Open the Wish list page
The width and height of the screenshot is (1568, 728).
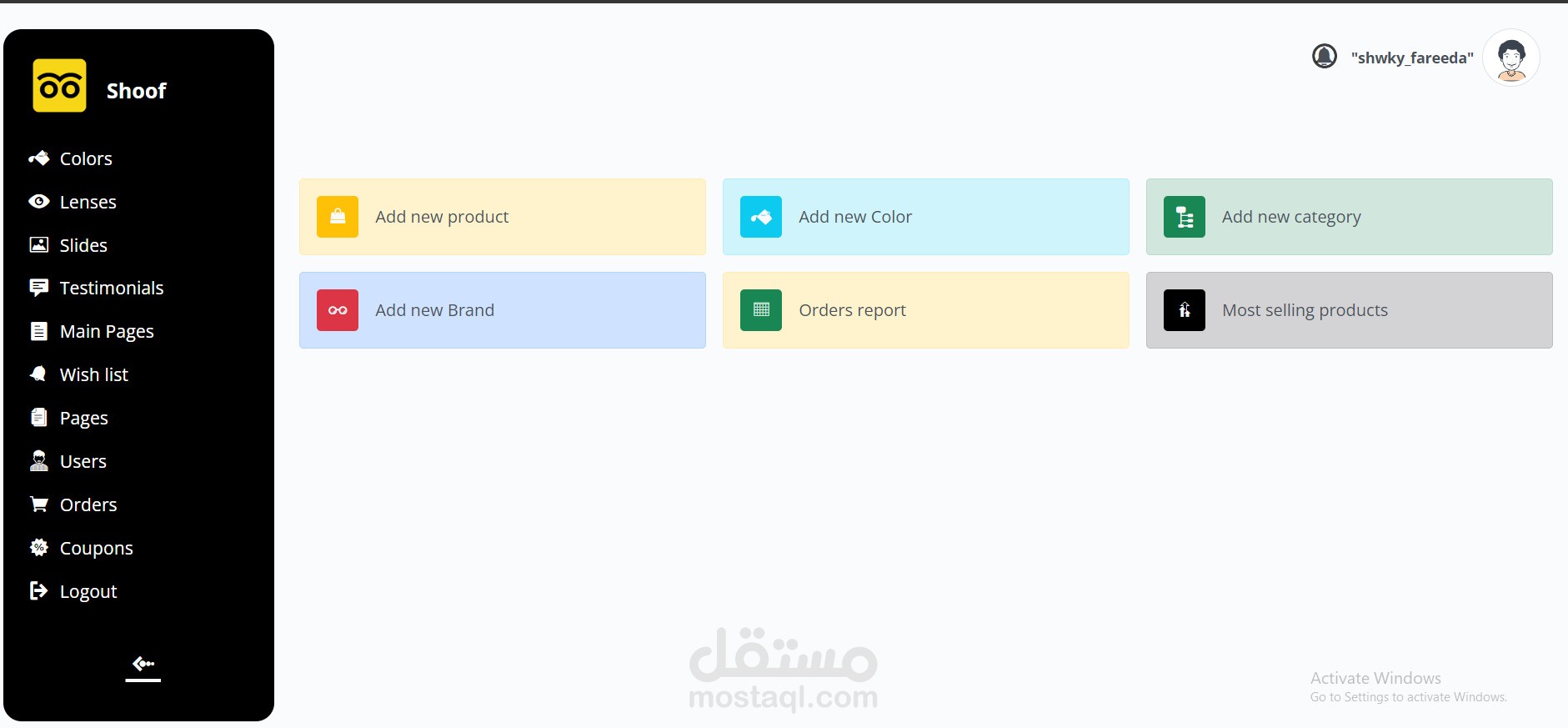click(x=94, y=374)
